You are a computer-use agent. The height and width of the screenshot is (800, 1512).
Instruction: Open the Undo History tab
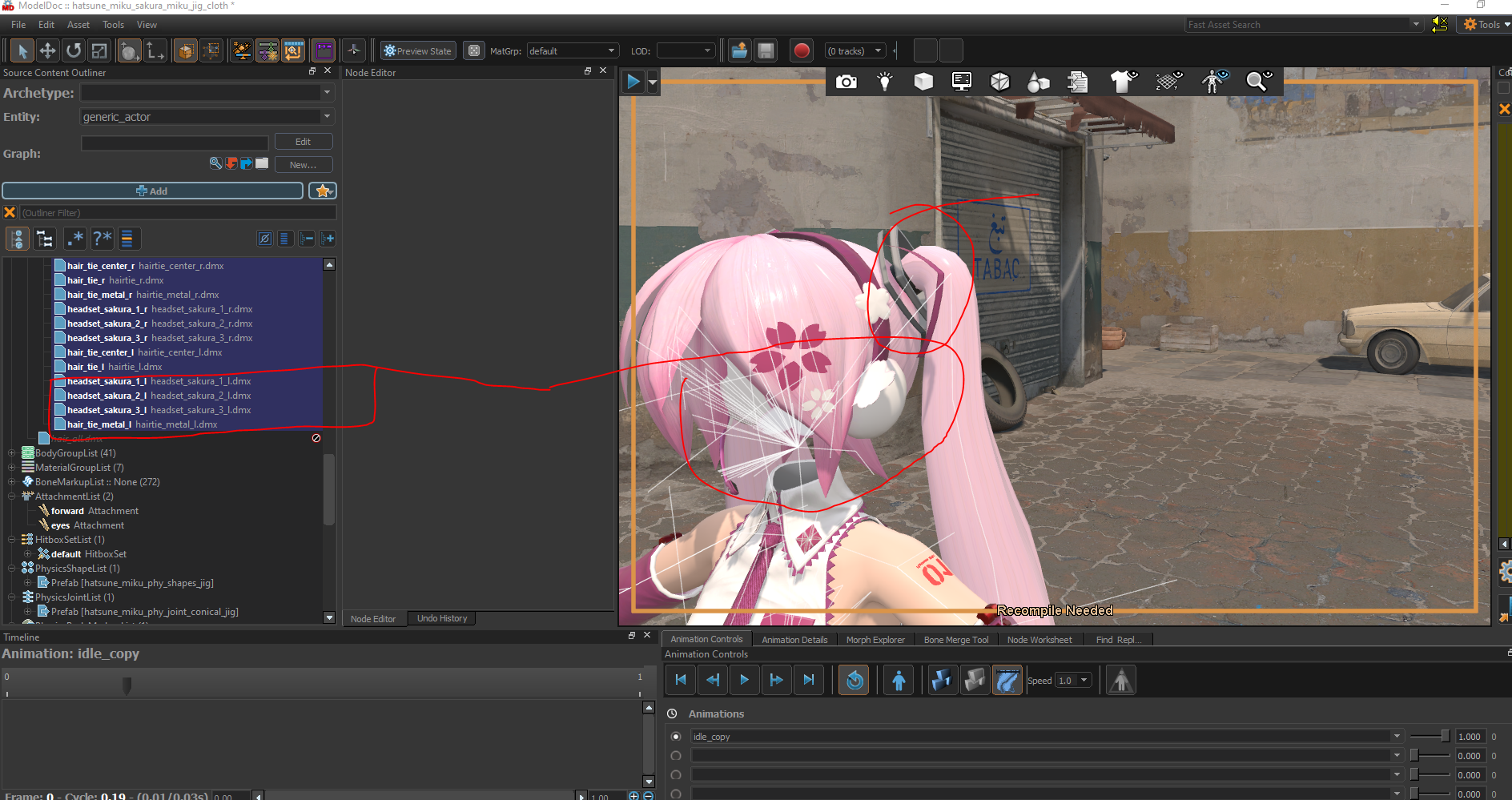(x=442, y=618)
